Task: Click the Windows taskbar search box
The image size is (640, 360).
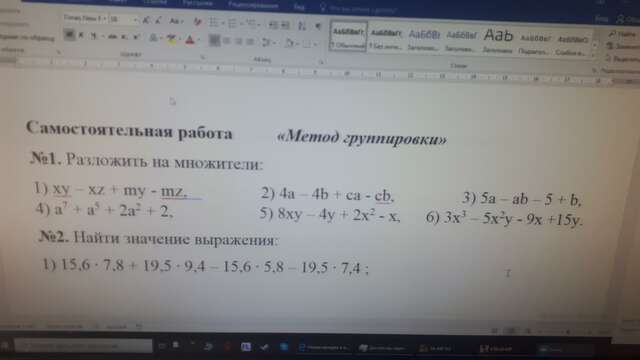Action: click(83, 346)
